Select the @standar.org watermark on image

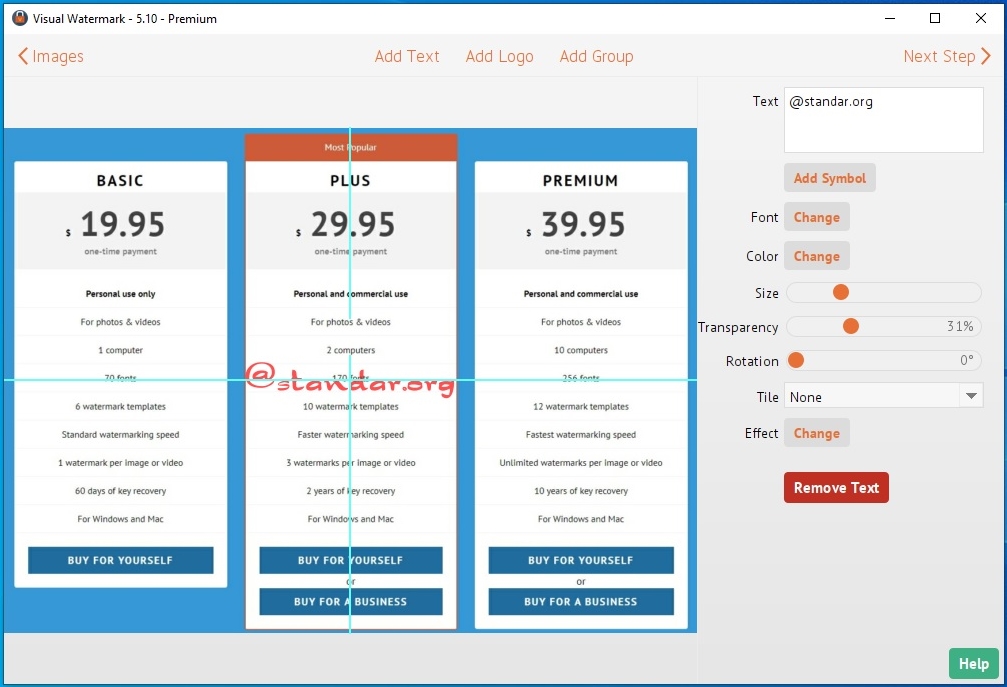351,379
